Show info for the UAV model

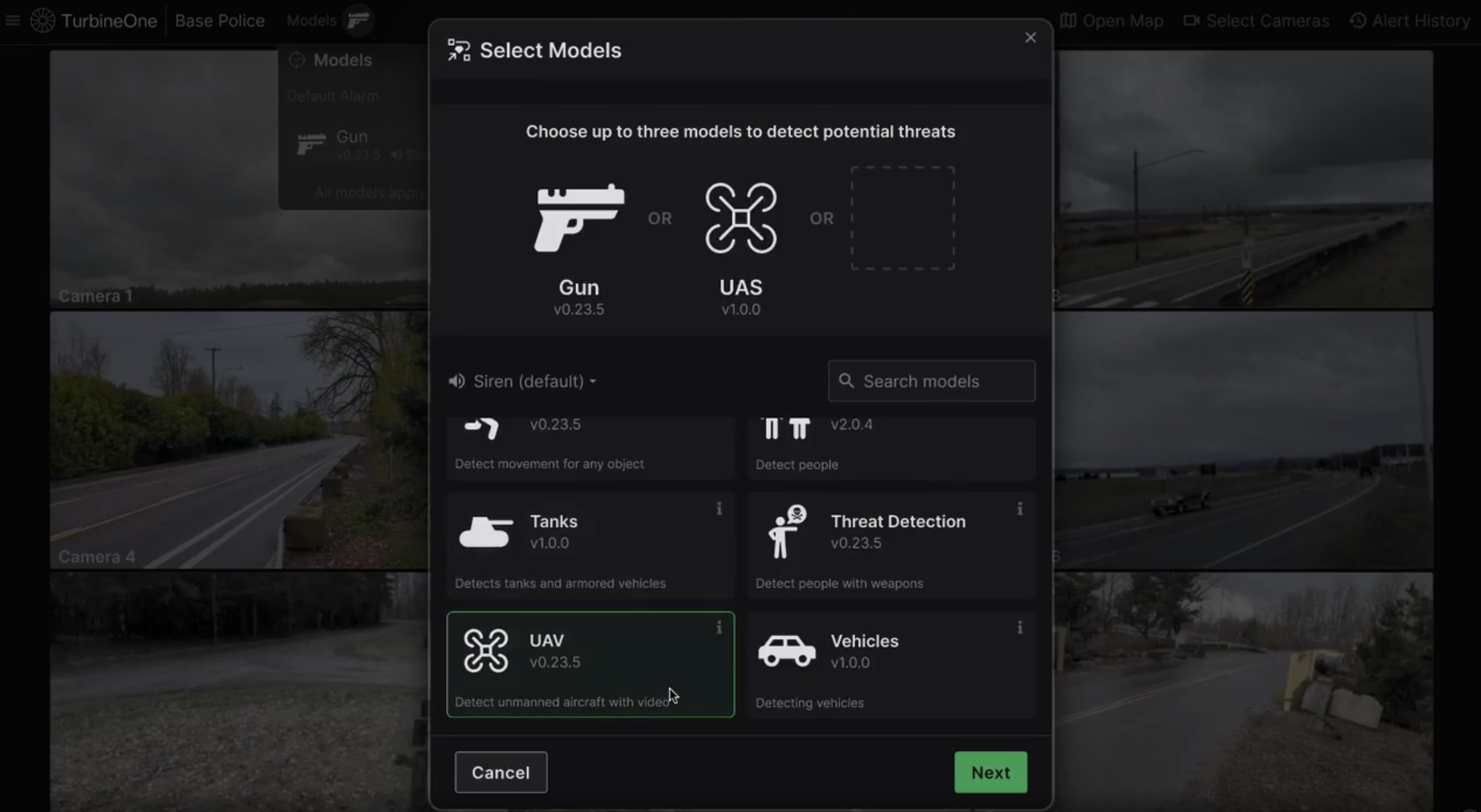pos(719,628)
